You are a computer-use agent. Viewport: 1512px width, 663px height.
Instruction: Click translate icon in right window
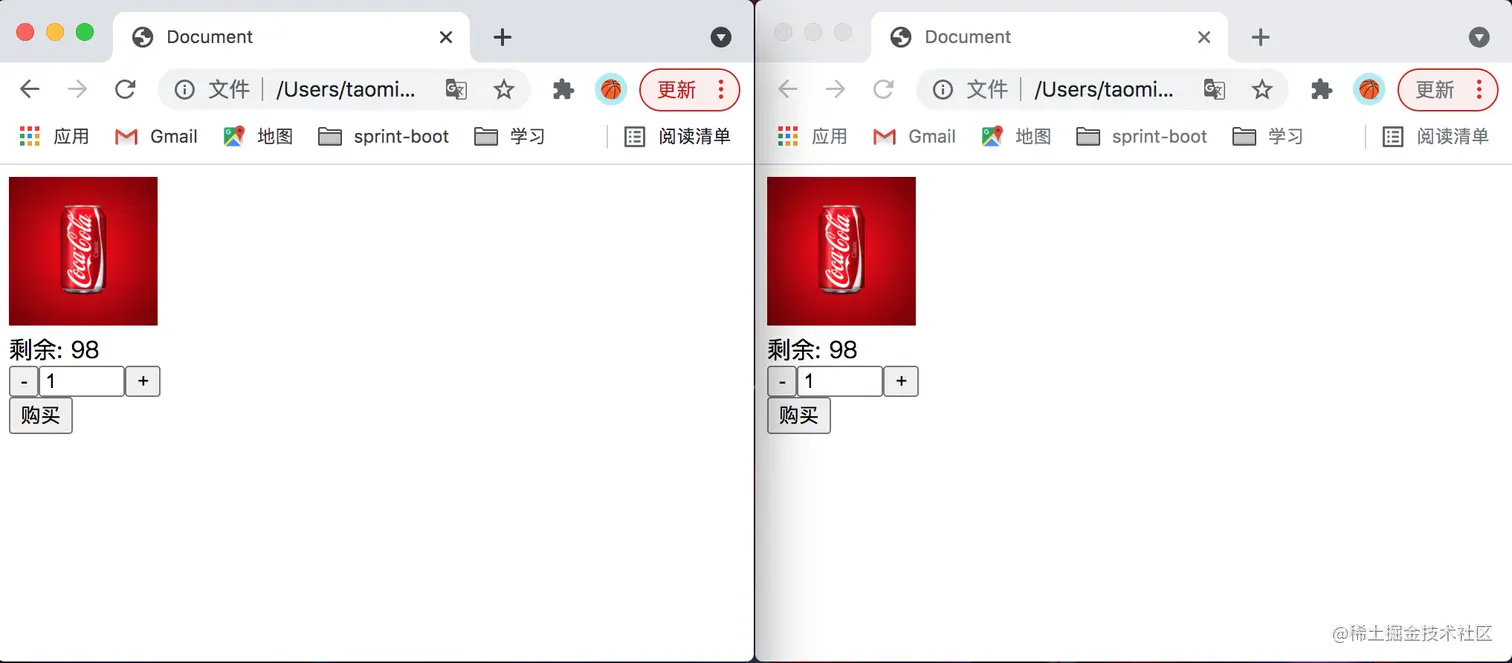point(1214,90)
